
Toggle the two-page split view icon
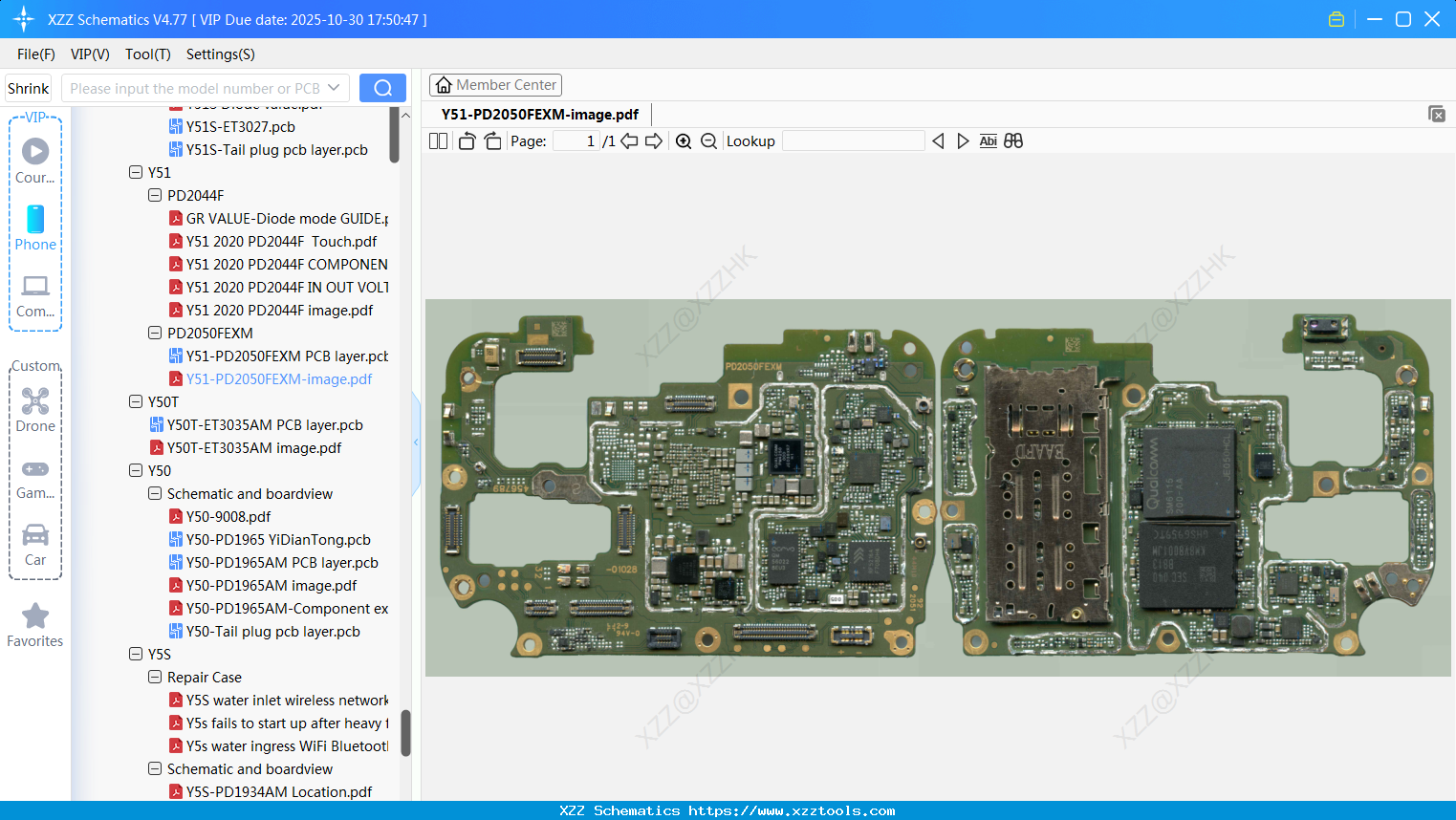point(438,141)
